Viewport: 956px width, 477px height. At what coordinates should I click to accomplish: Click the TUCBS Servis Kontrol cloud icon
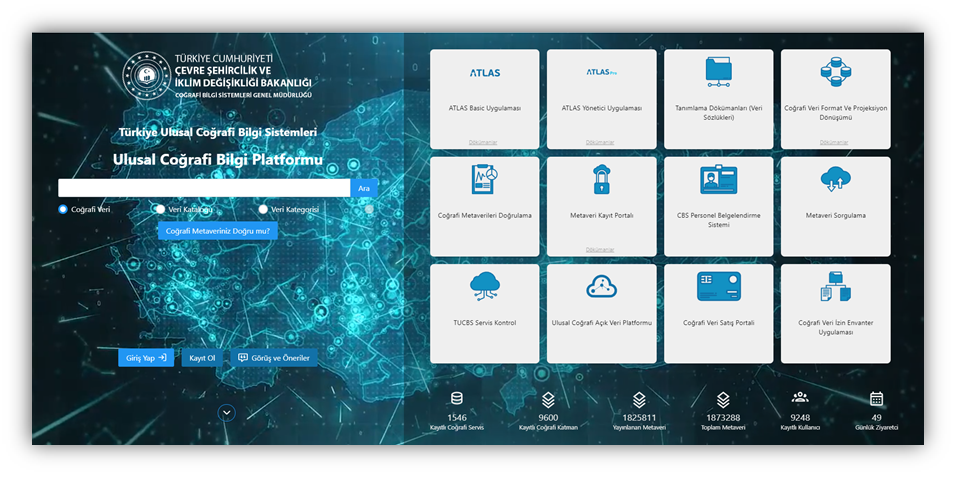(x=485, y=286)
